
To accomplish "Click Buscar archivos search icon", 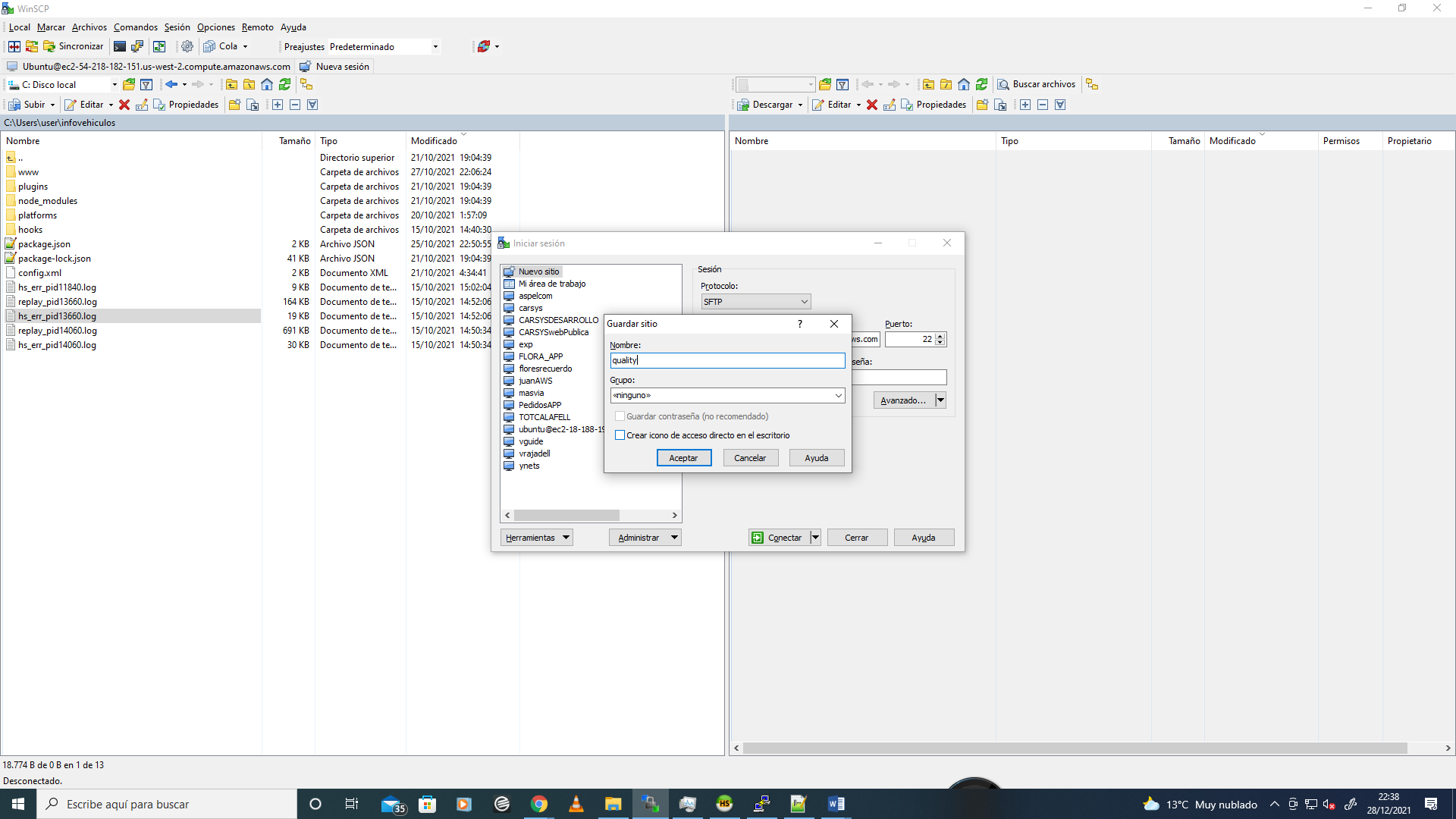I will 1003,84.
